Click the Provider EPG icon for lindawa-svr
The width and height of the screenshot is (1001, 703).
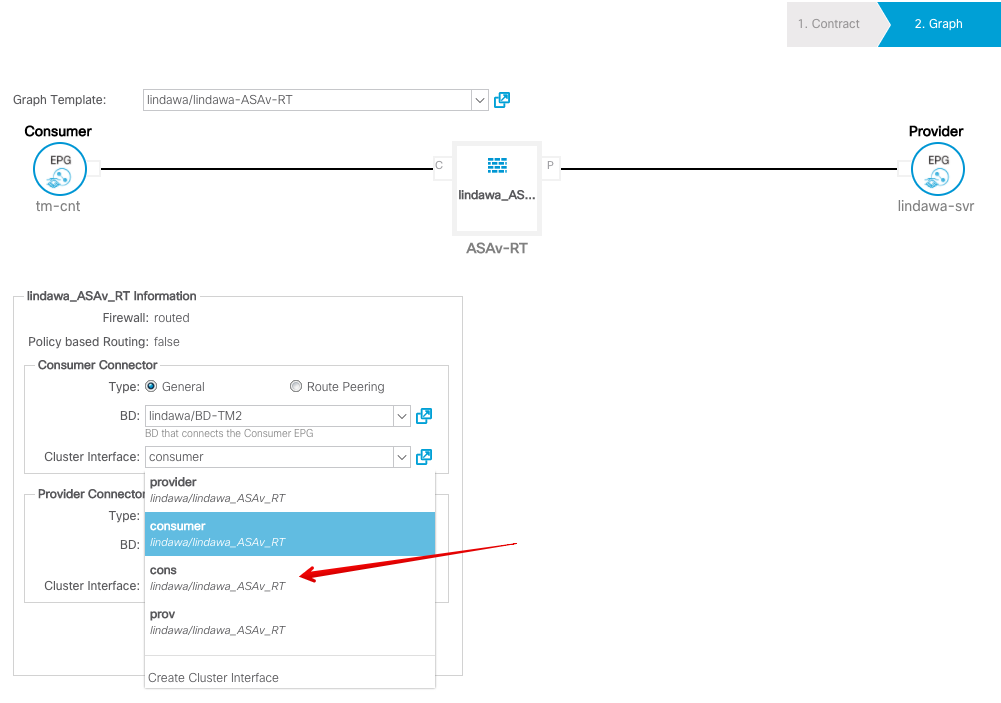pyautogui.click(x=936, y=169)
